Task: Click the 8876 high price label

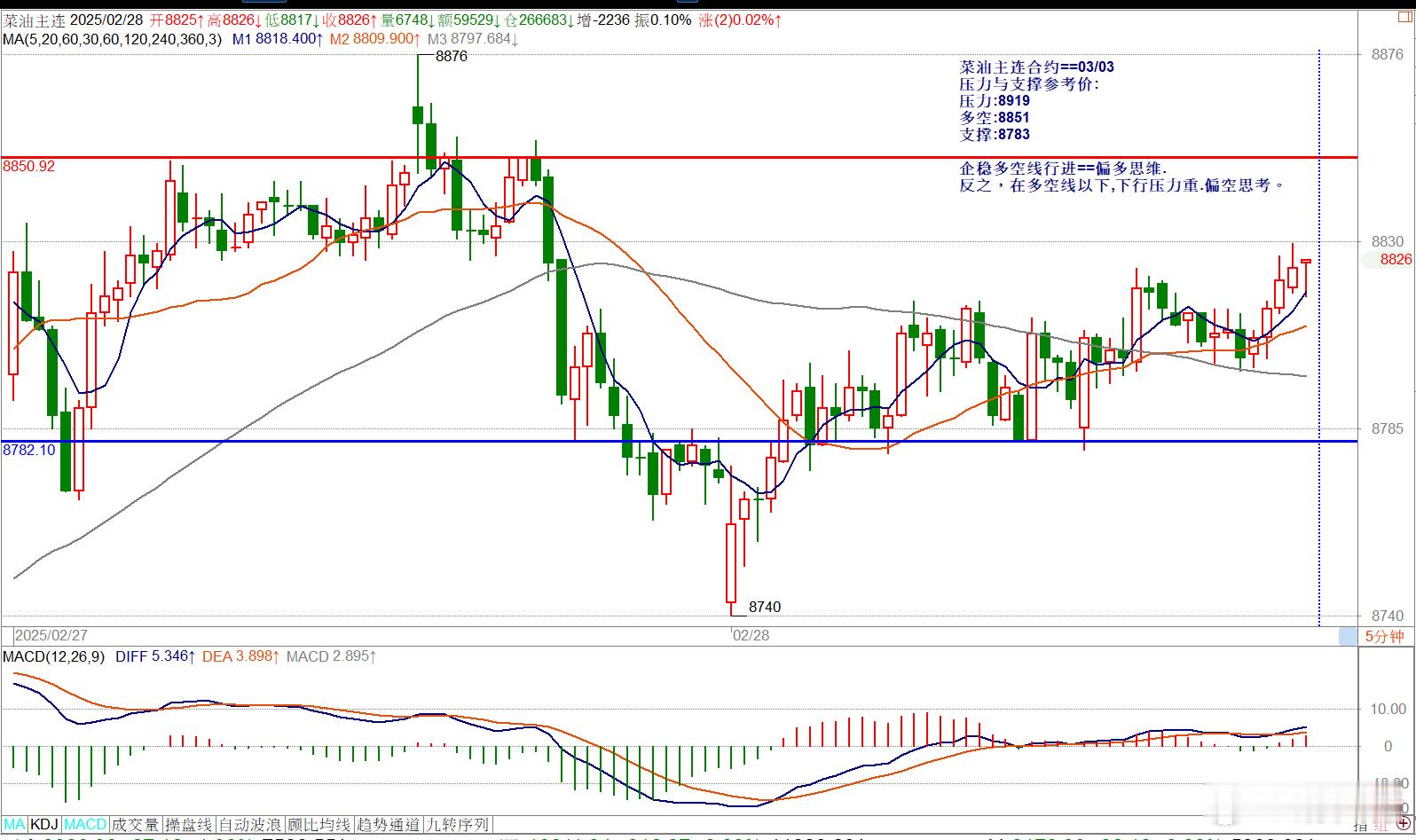Action: point(452,56)
